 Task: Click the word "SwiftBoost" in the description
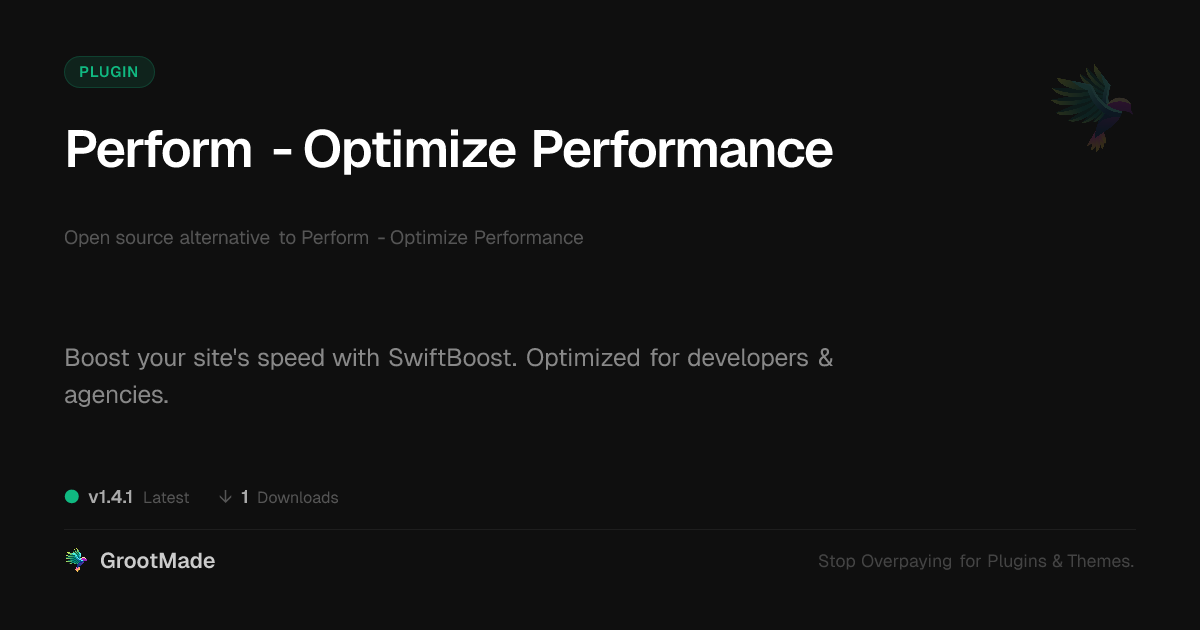click(452, 357)
